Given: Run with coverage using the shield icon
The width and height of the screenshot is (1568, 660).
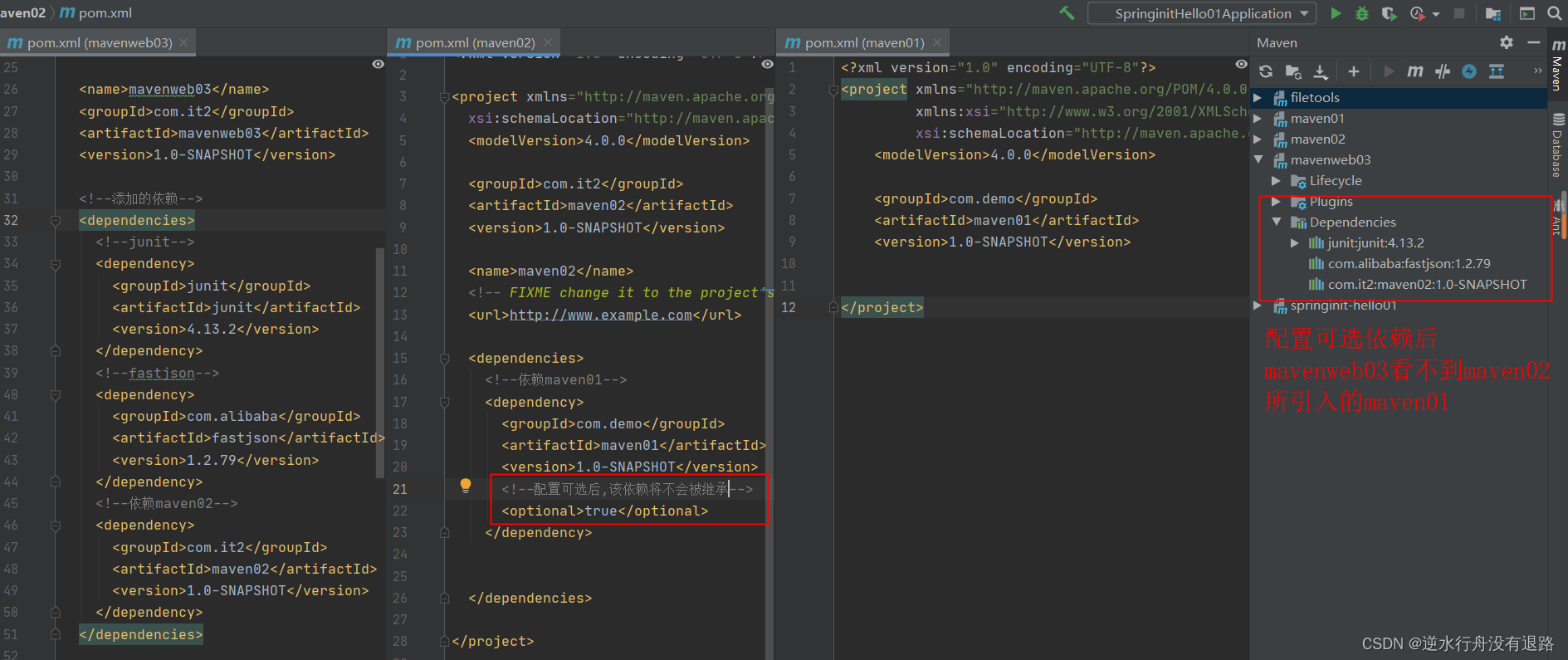Looking at the screenshot, I should point(1389,13).
